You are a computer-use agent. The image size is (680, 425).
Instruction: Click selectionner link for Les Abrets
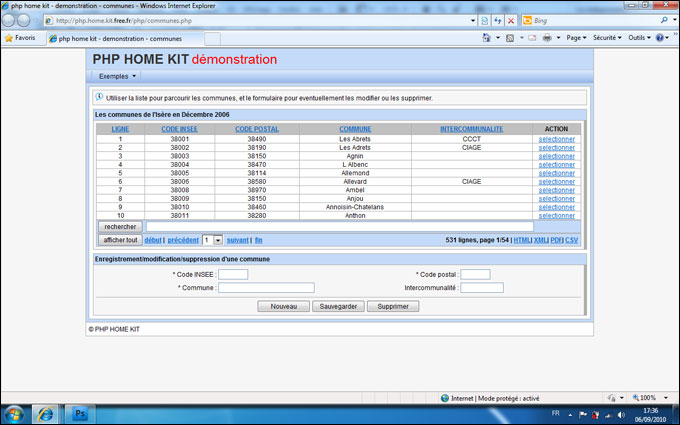[556, 139]
